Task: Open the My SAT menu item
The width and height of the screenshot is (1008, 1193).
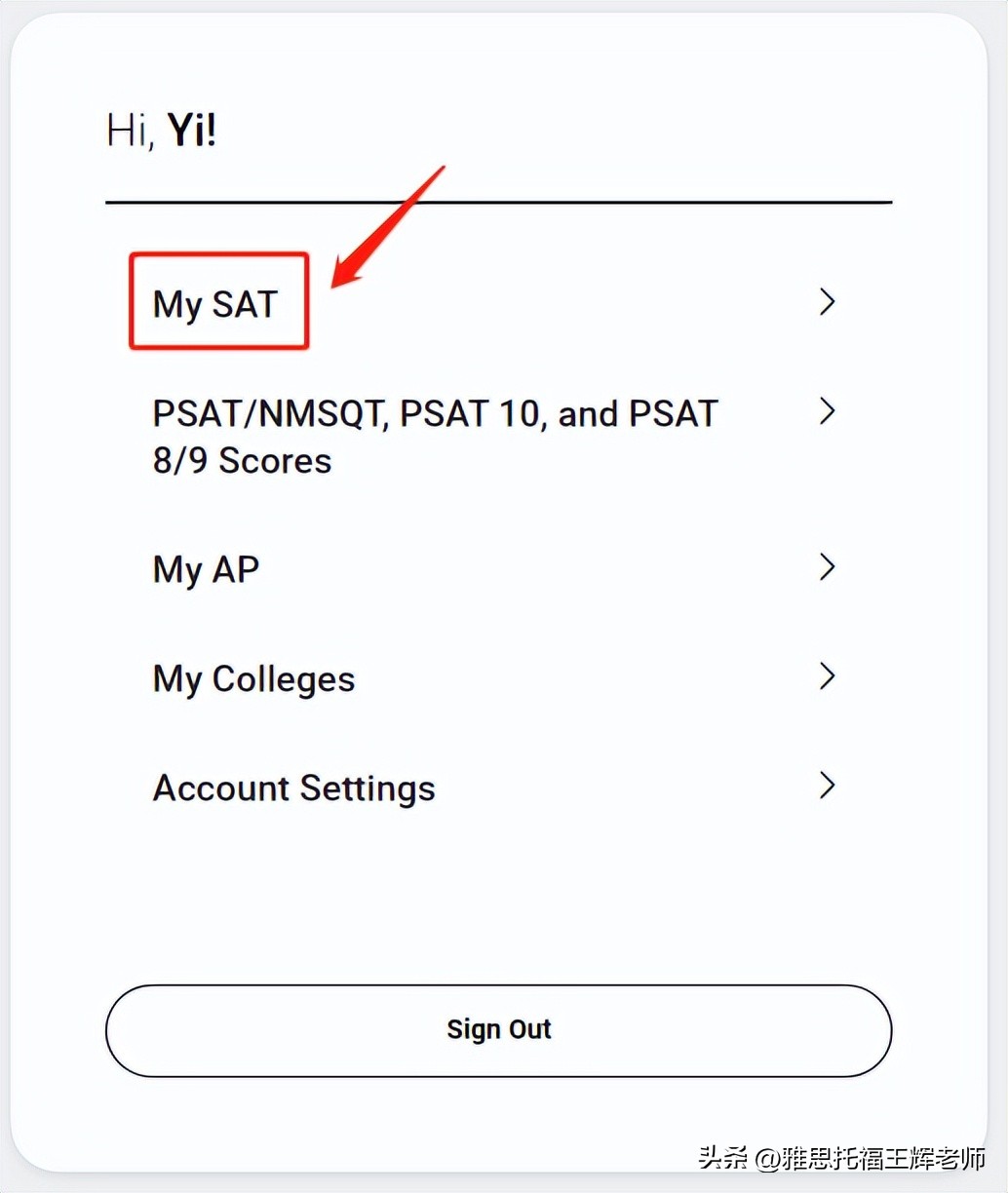Action: pos(215,304)
